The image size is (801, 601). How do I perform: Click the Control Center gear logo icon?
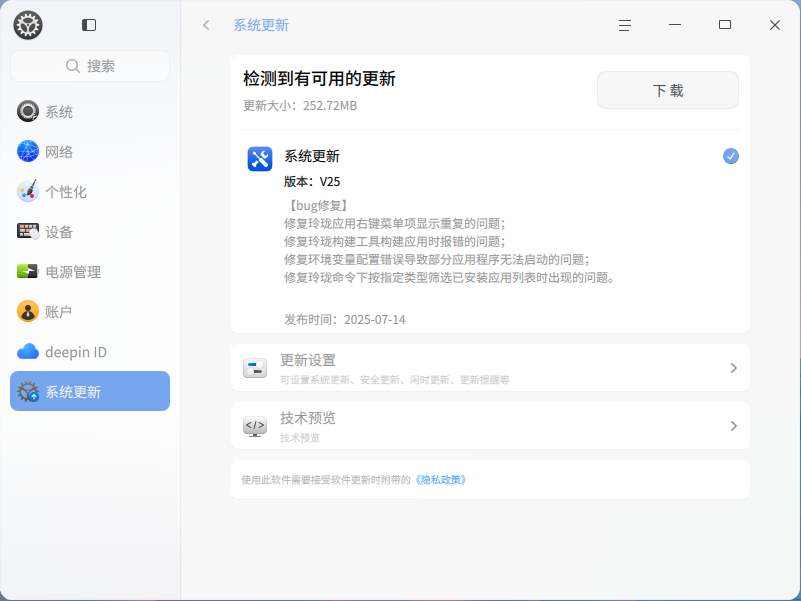[x=28, y=25]
